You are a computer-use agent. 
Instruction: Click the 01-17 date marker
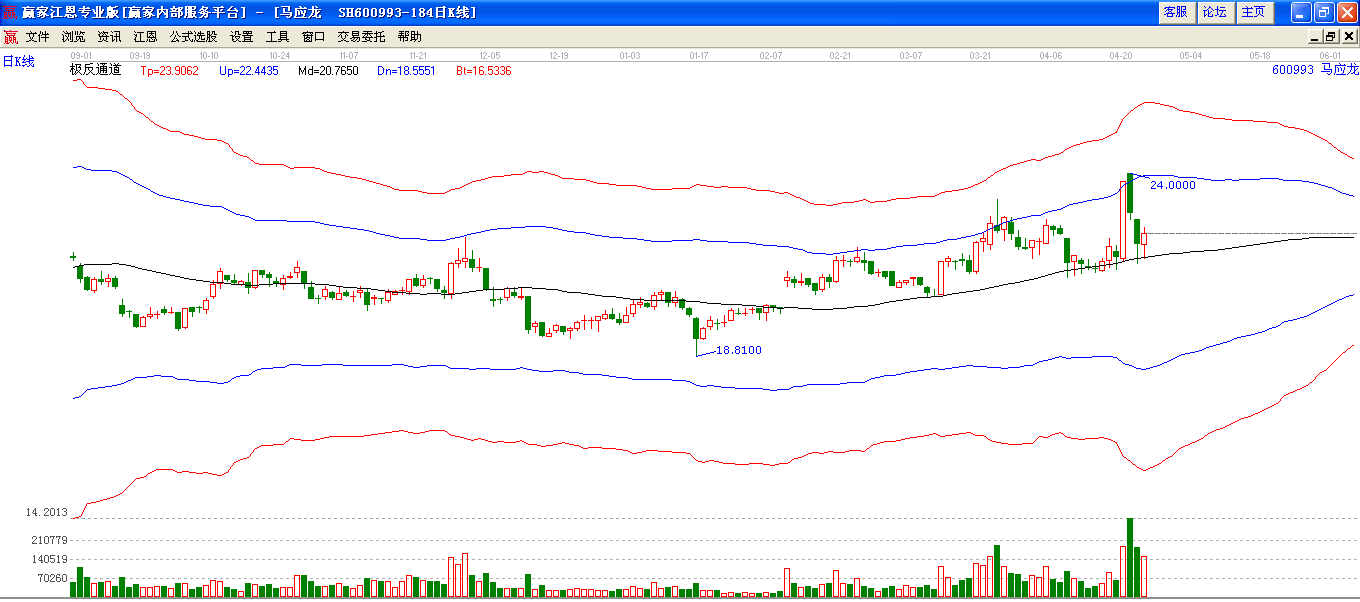[x=699, y=56]
